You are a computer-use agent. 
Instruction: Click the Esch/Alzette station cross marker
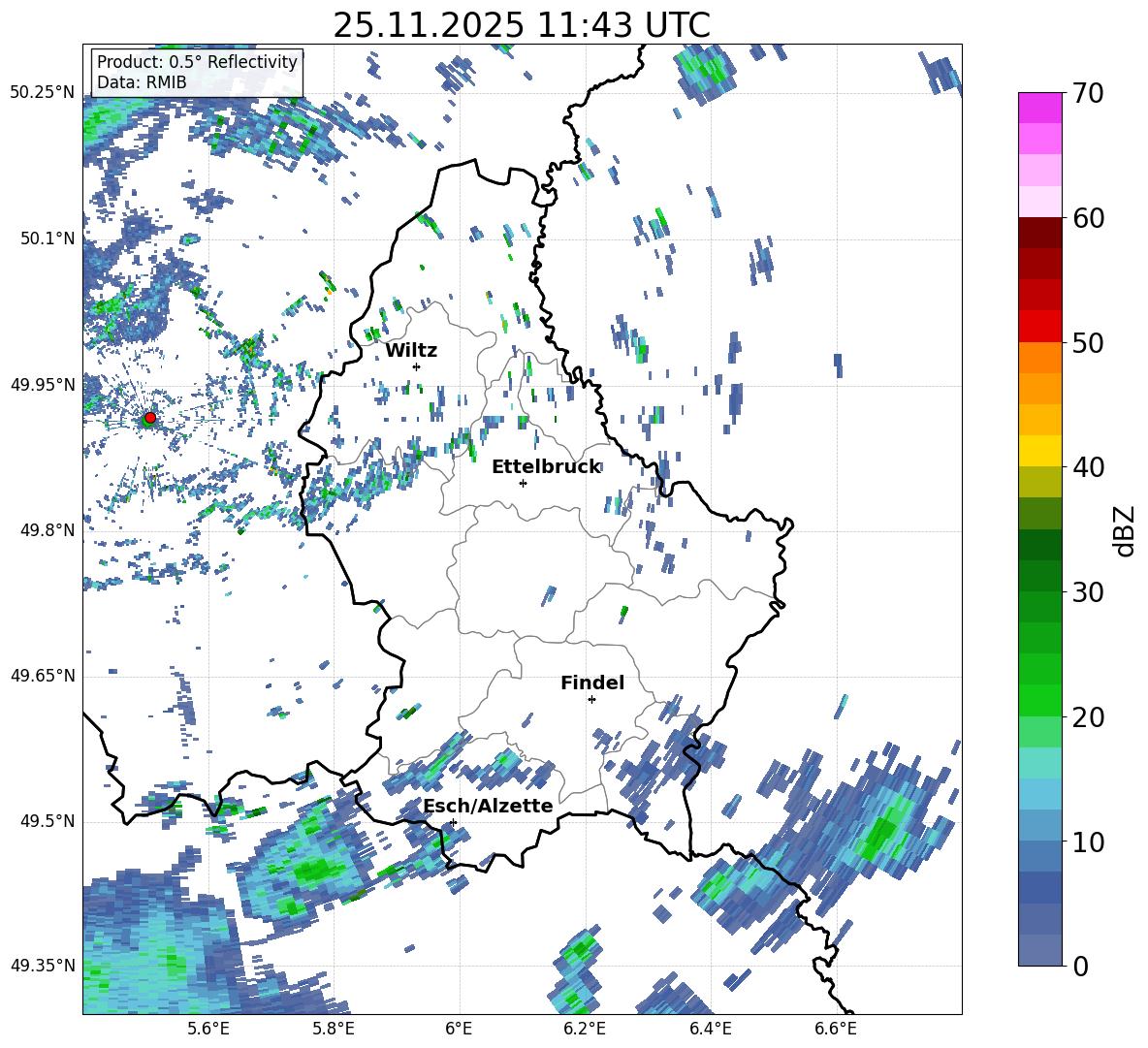453,822
